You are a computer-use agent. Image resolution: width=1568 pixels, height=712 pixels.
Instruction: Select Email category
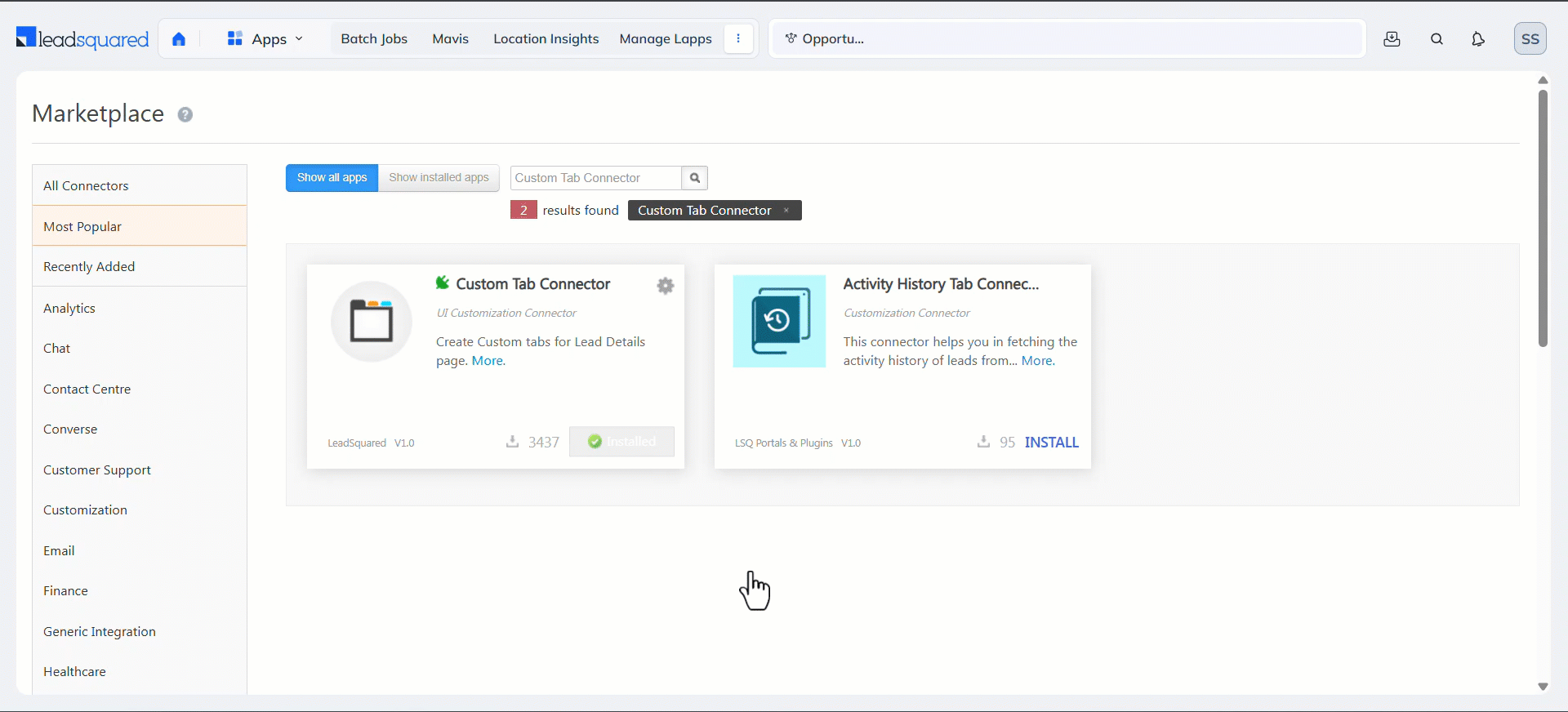(140, 550)
